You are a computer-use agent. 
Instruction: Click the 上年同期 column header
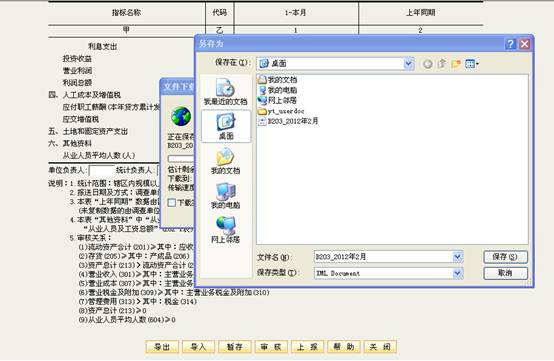pyautogui.click(x=420, y=13)
